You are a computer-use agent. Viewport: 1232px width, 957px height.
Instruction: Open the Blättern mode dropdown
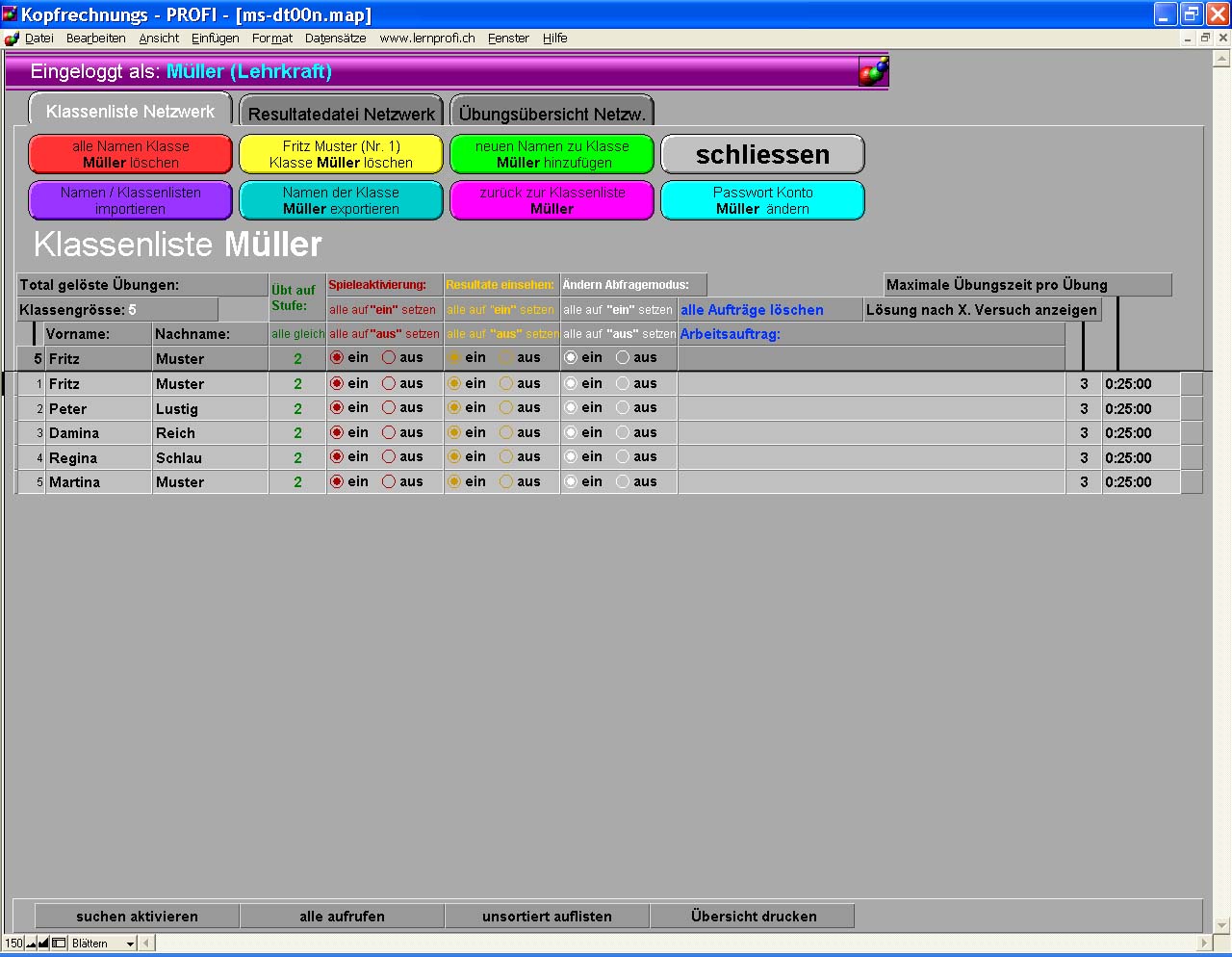tap(130, 944)
